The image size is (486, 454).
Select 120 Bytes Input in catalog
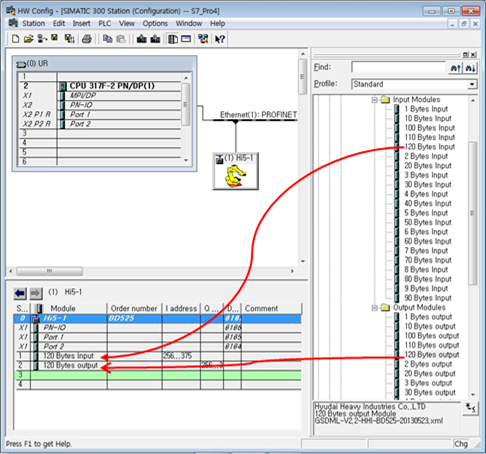(429, 147)
